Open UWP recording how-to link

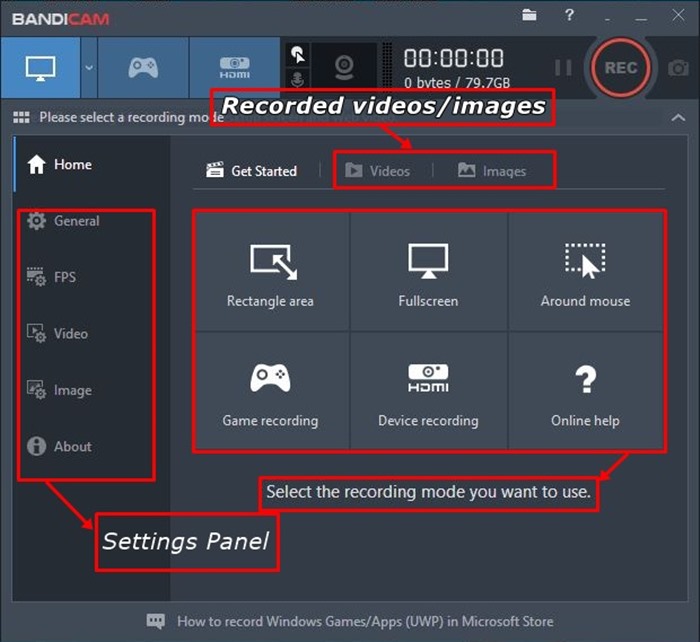point(365,621)
